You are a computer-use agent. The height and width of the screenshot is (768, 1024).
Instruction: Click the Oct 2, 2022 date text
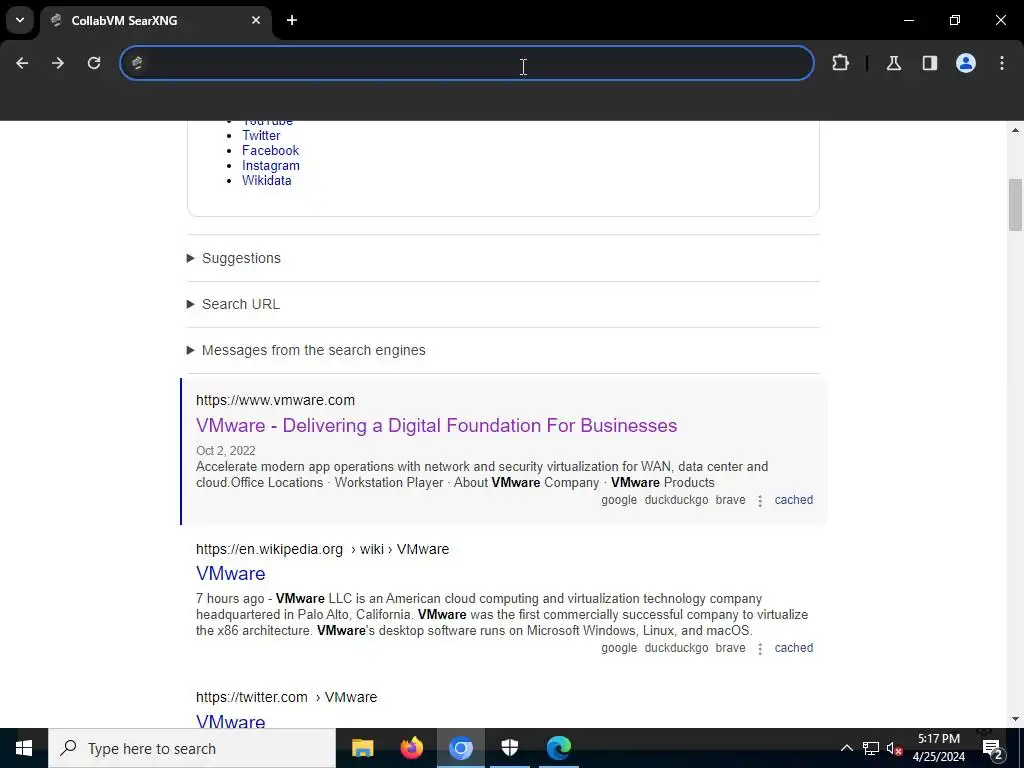pyautogui.click(x=225, y=451)
